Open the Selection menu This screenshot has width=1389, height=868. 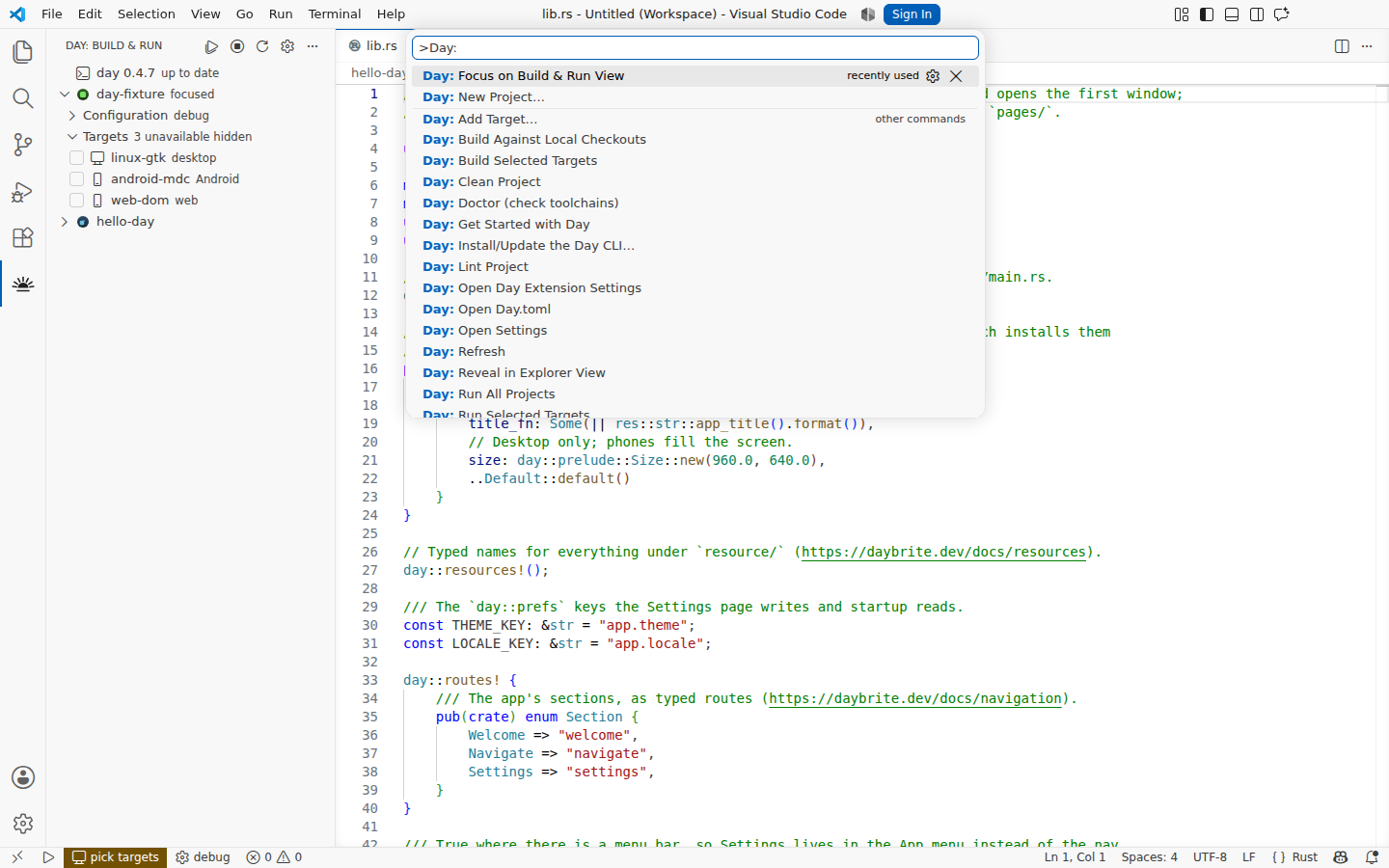point(147,14)
